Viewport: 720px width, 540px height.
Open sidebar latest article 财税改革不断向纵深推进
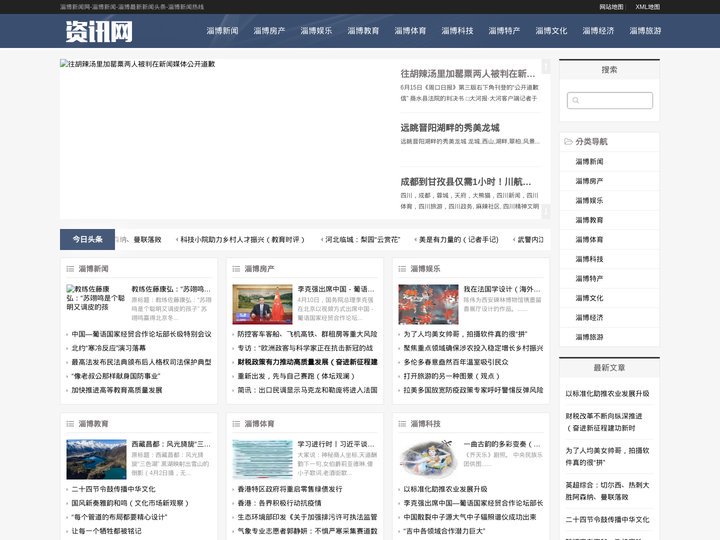604,422
